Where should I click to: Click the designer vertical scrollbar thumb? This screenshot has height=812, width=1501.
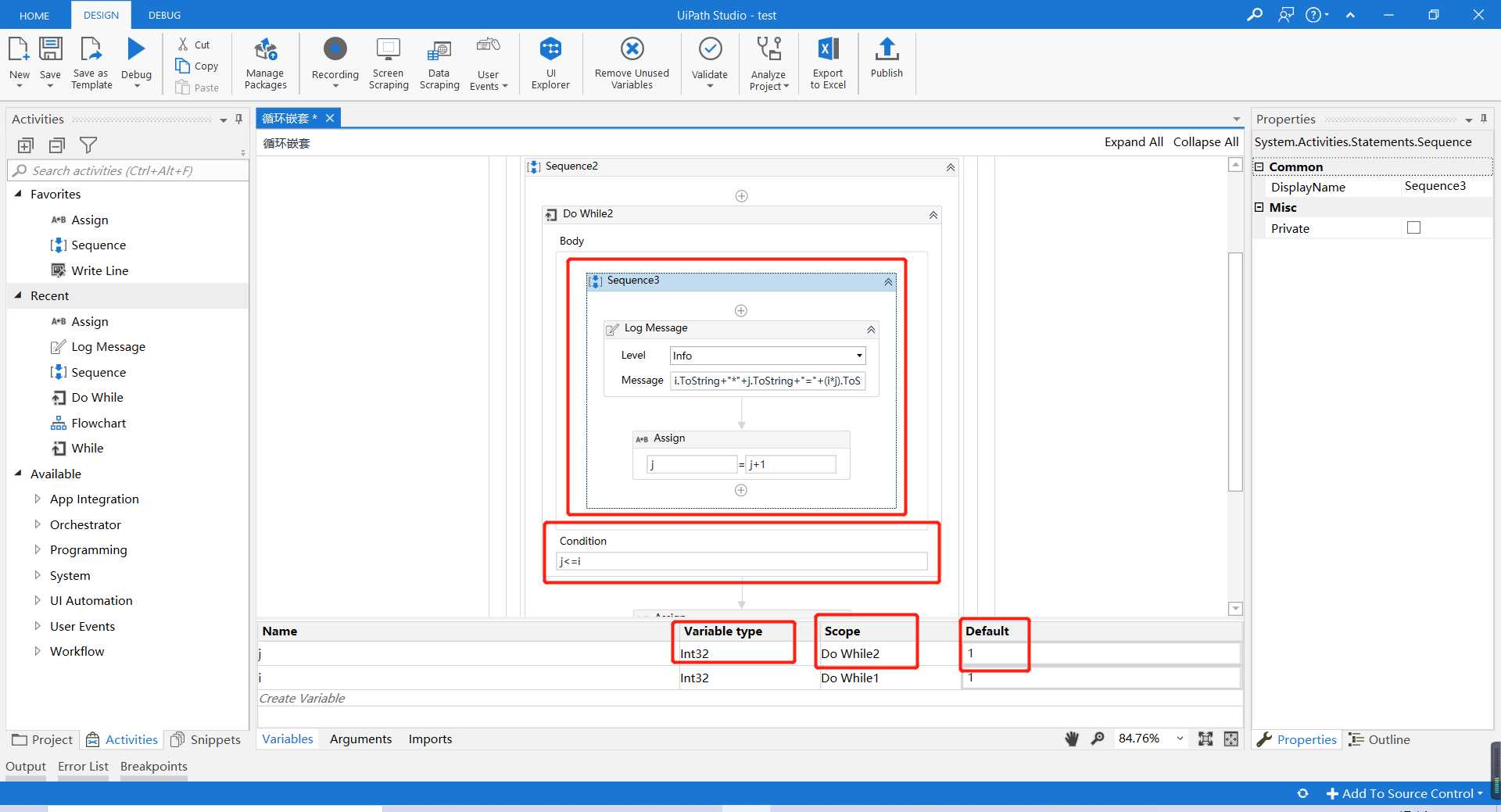(1235, 371)
